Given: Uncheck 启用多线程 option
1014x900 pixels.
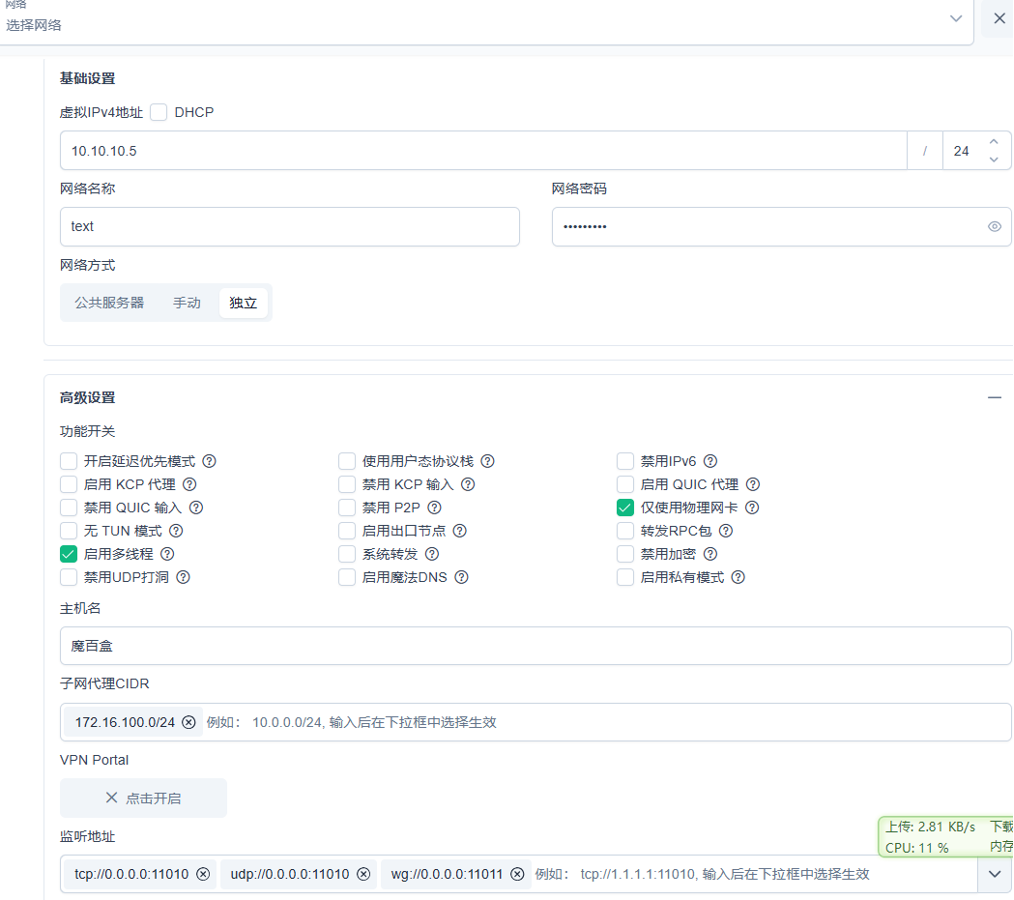Looking at the screenshot, I should click(69, 554).
